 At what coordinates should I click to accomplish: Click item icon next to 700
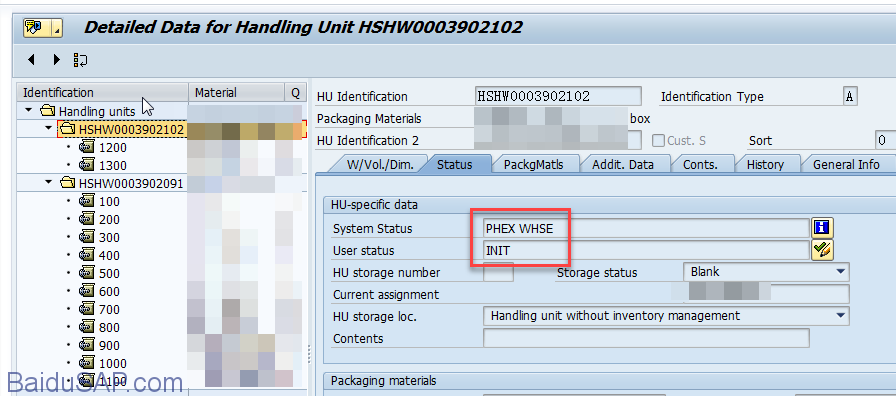pyautogui.click(x=87, y=309)
